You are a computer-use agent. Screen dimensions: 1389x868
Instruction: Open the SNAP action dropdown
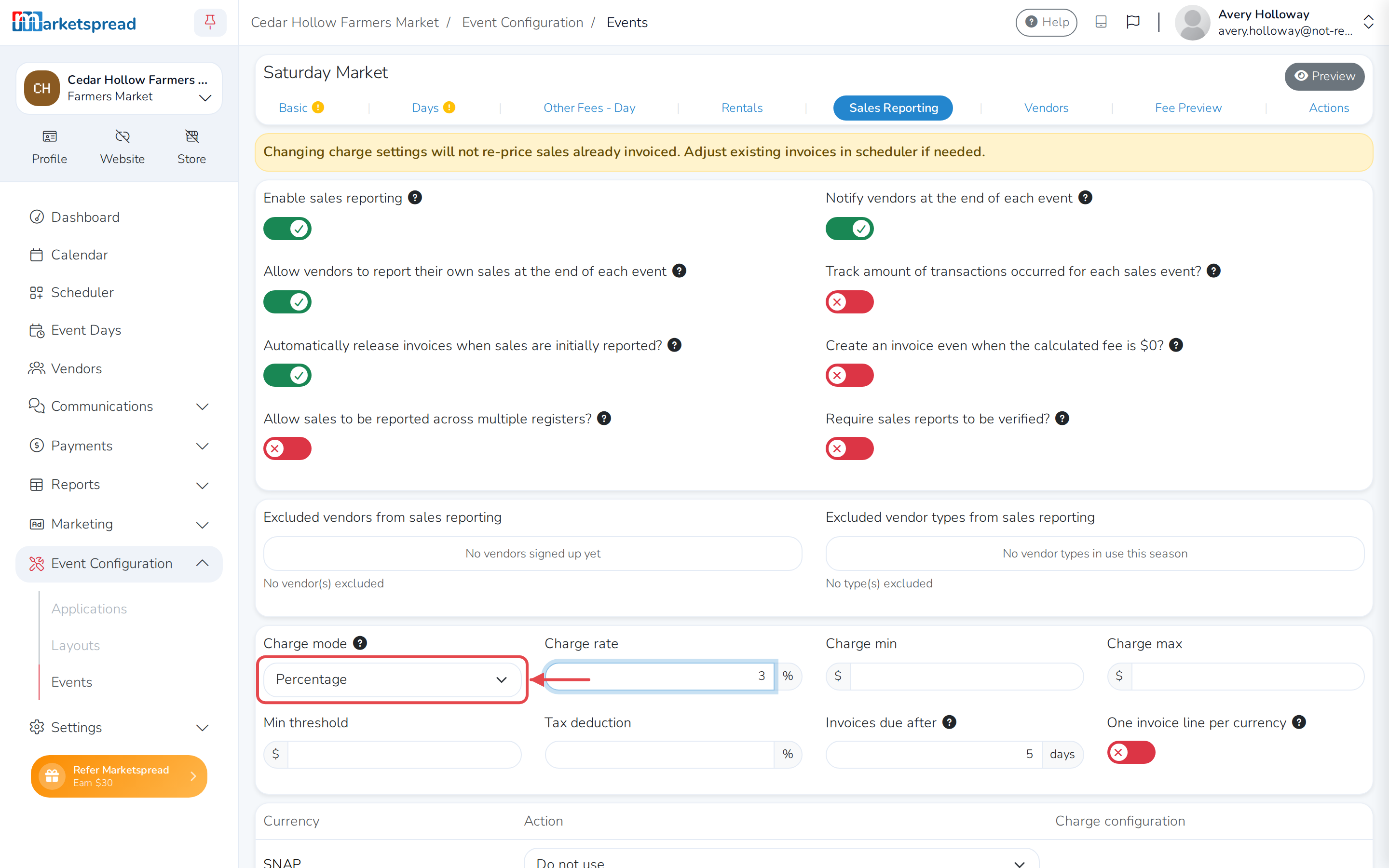(781, 858)
